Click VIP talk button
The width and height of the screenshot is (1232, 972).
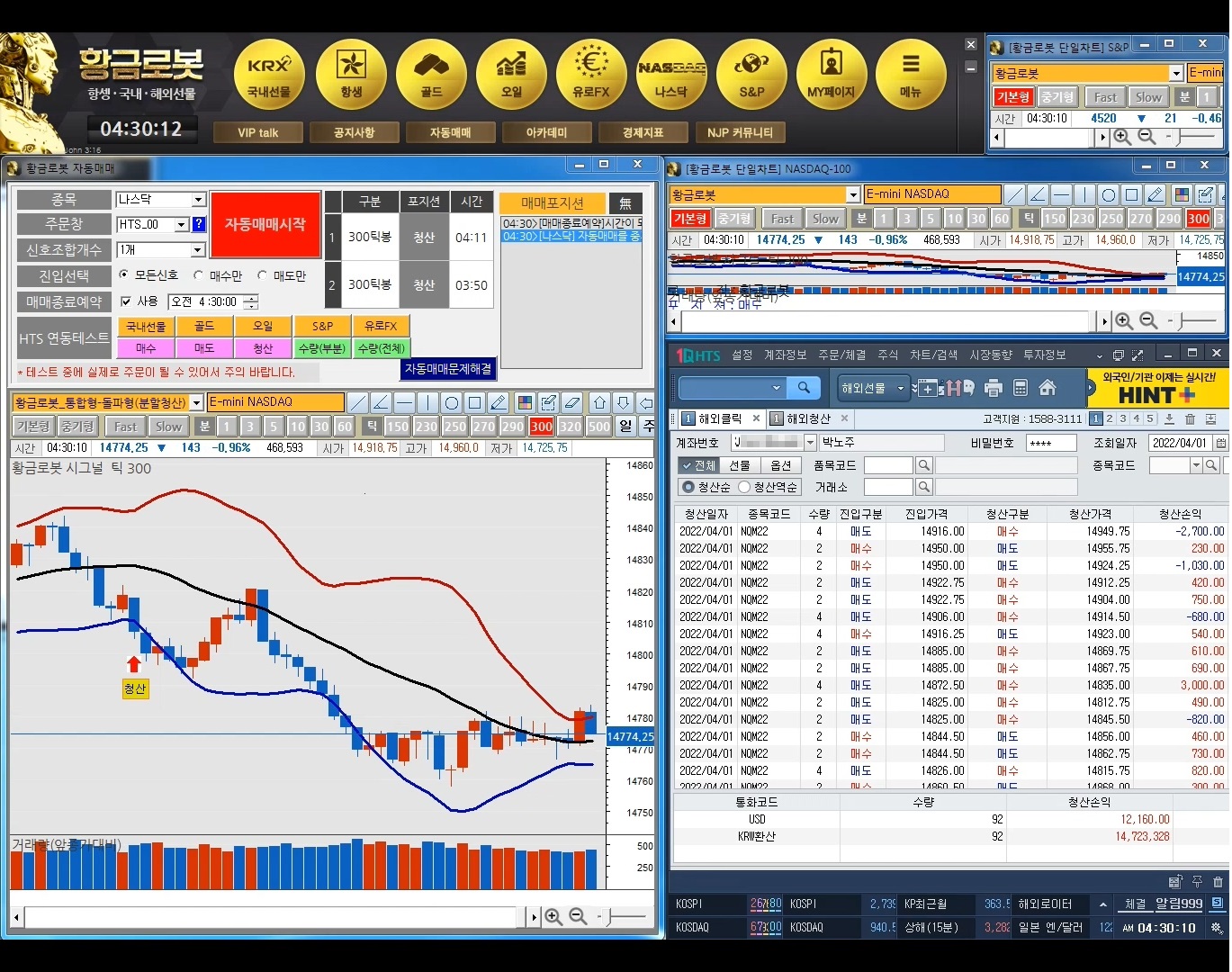[258, 132]
